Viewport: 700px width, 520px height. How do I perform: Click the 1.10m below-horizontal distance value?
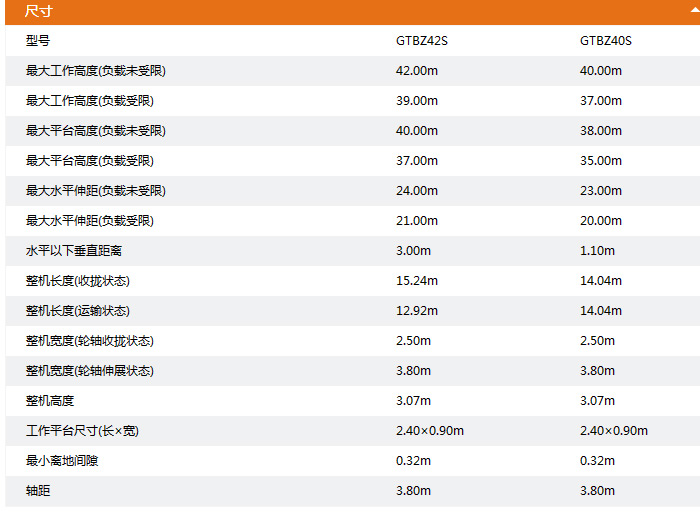tap(597, 251)
